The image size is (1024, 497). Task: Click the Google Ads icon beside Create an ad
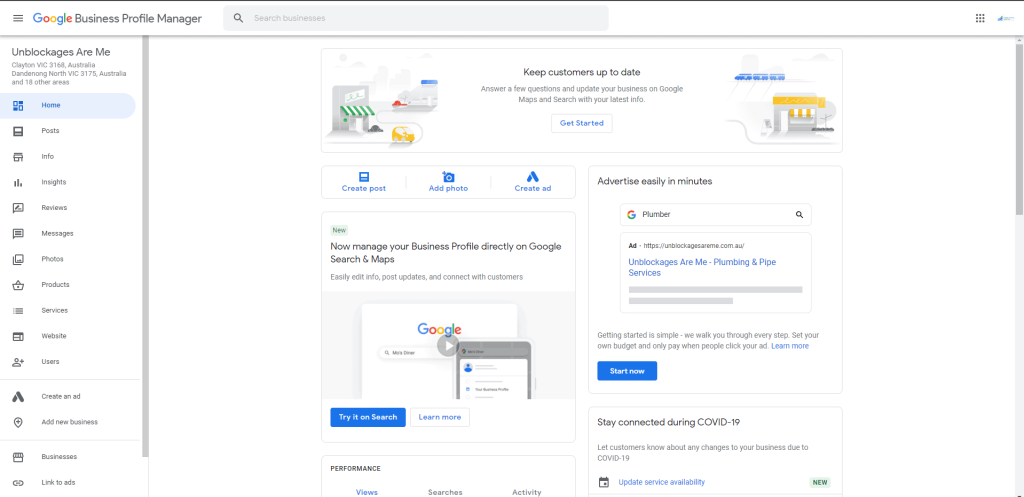pyautogui.click(x=18, y=396)
